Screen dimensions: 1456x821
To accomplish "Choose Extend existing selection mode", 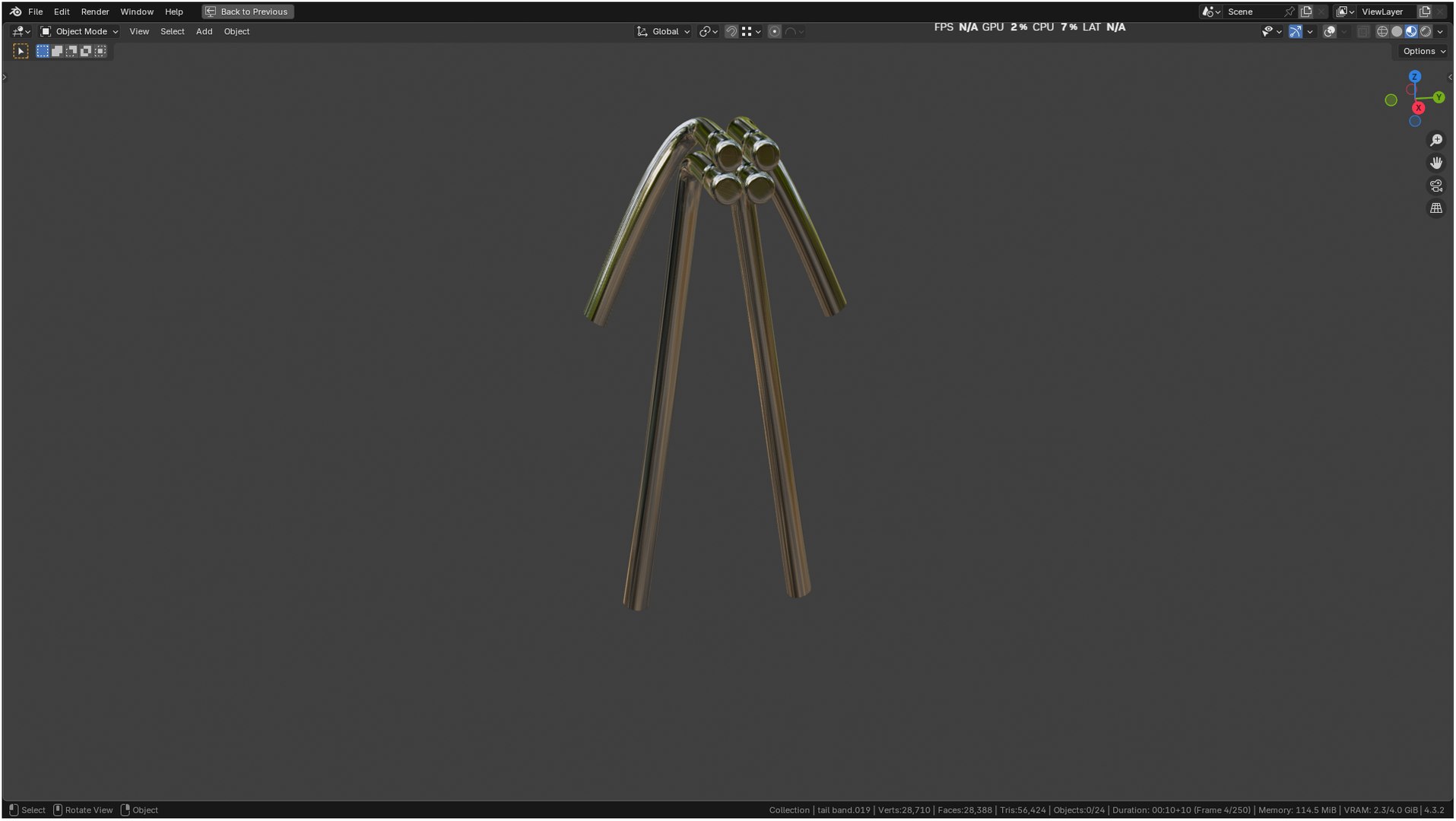I will (57, 51).
